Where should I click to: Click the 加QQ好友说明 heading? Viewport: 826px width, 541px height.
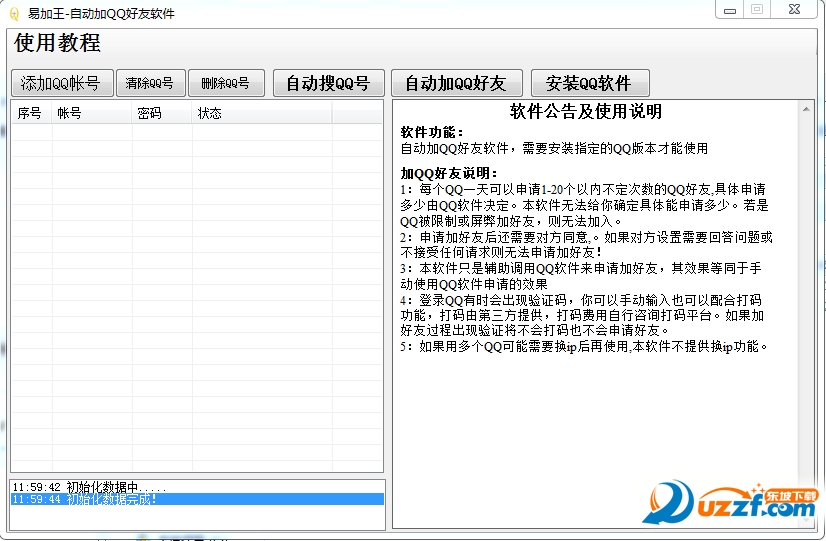449,173
